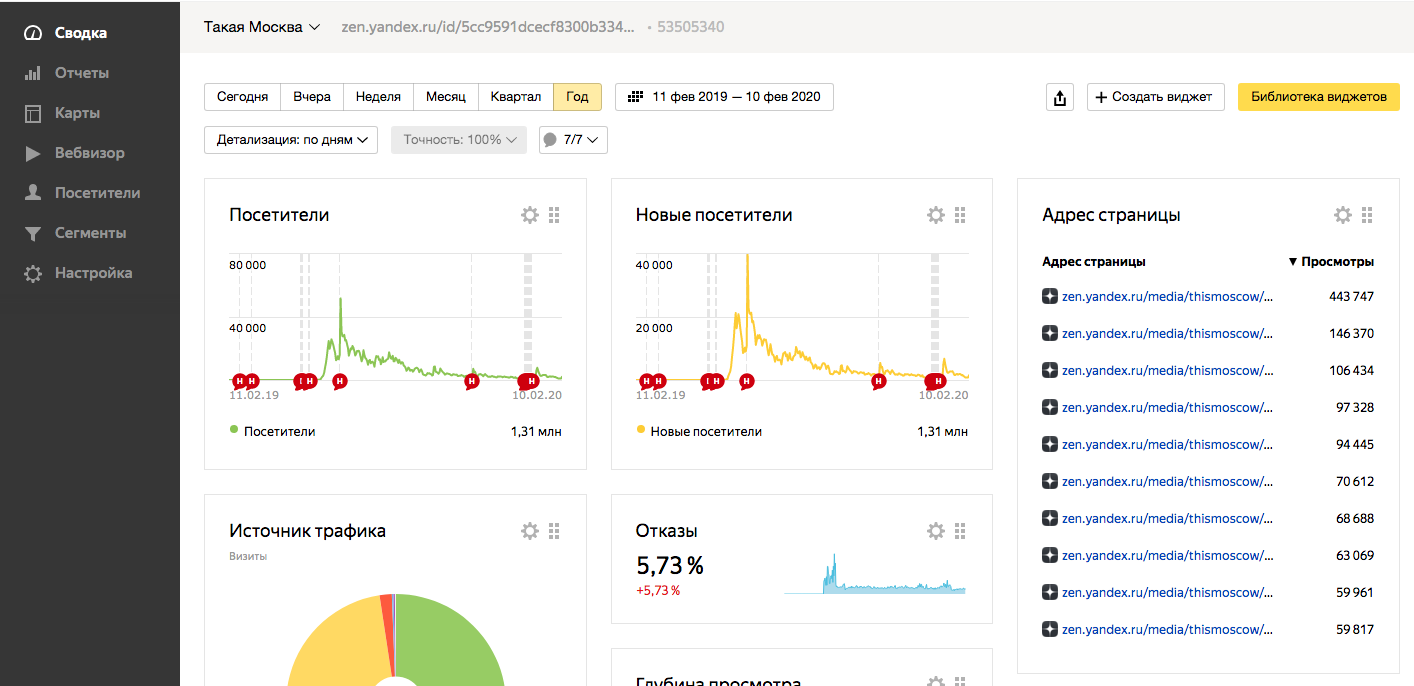Open page link with 97 328 views
Viewport: 1414px width, 686px height.
click(x=1168, y=407)
